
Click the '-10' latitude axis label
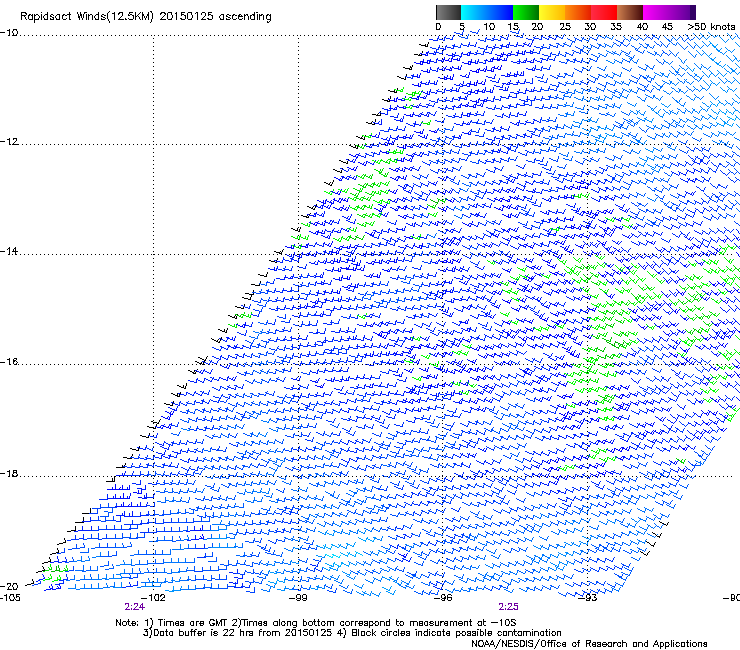(9, 33)
